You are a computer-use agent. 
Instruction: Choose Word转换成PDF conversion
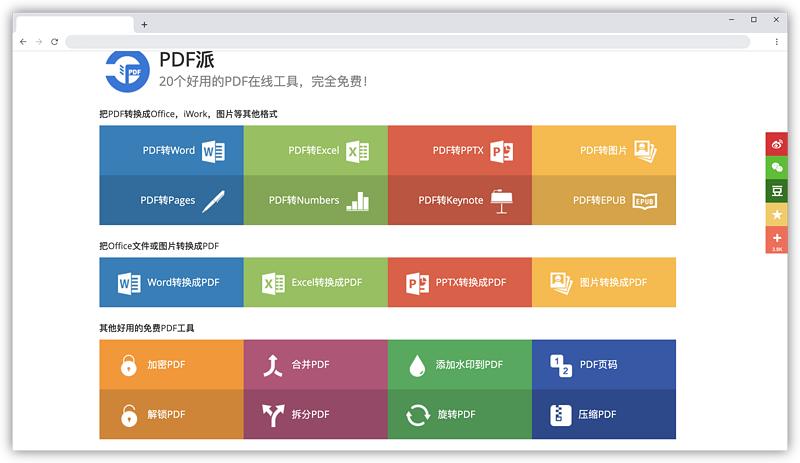(171, 282)
